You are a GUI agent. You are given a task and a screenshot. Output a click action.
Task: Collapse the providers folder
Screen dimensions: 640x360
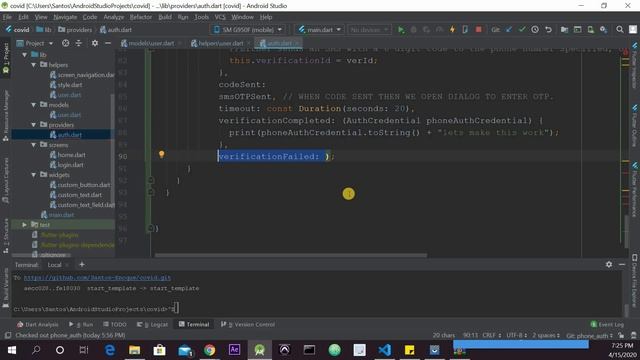[x=34, y=125]
